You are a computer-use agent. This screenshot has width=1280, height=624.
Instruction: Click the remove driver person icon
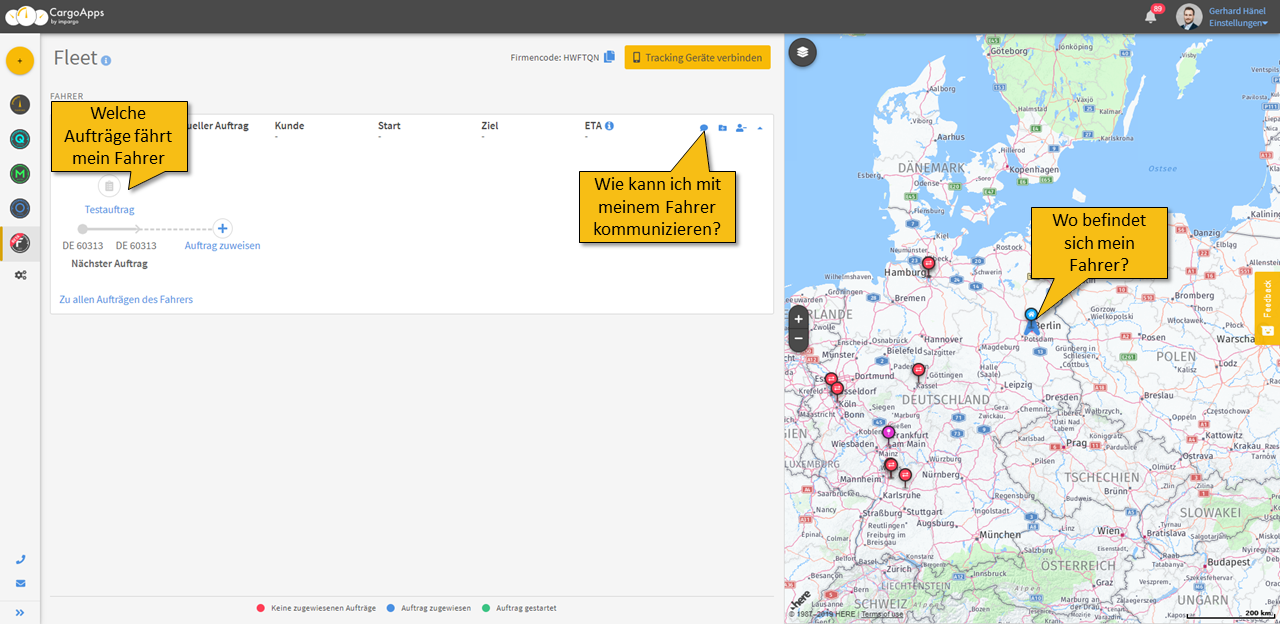741,128
